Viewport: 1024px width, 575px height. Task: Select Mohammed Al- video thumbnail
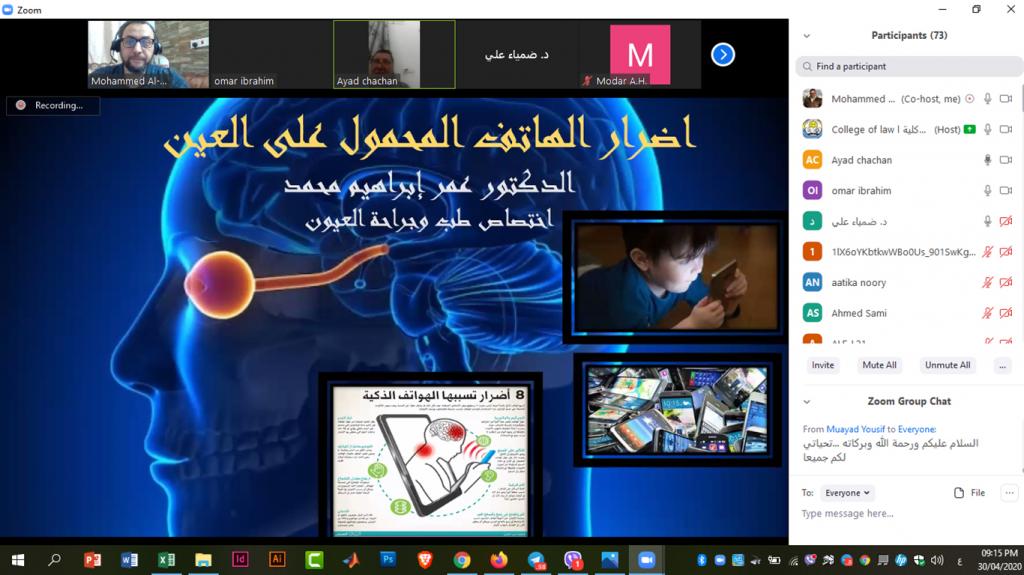148,54
